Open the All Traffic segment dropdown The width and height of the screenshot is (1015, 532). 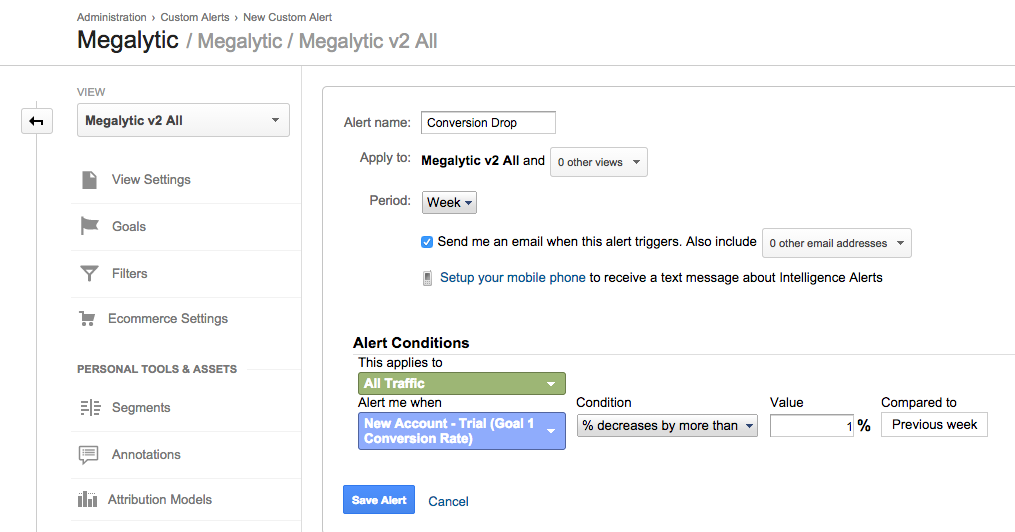461,384
